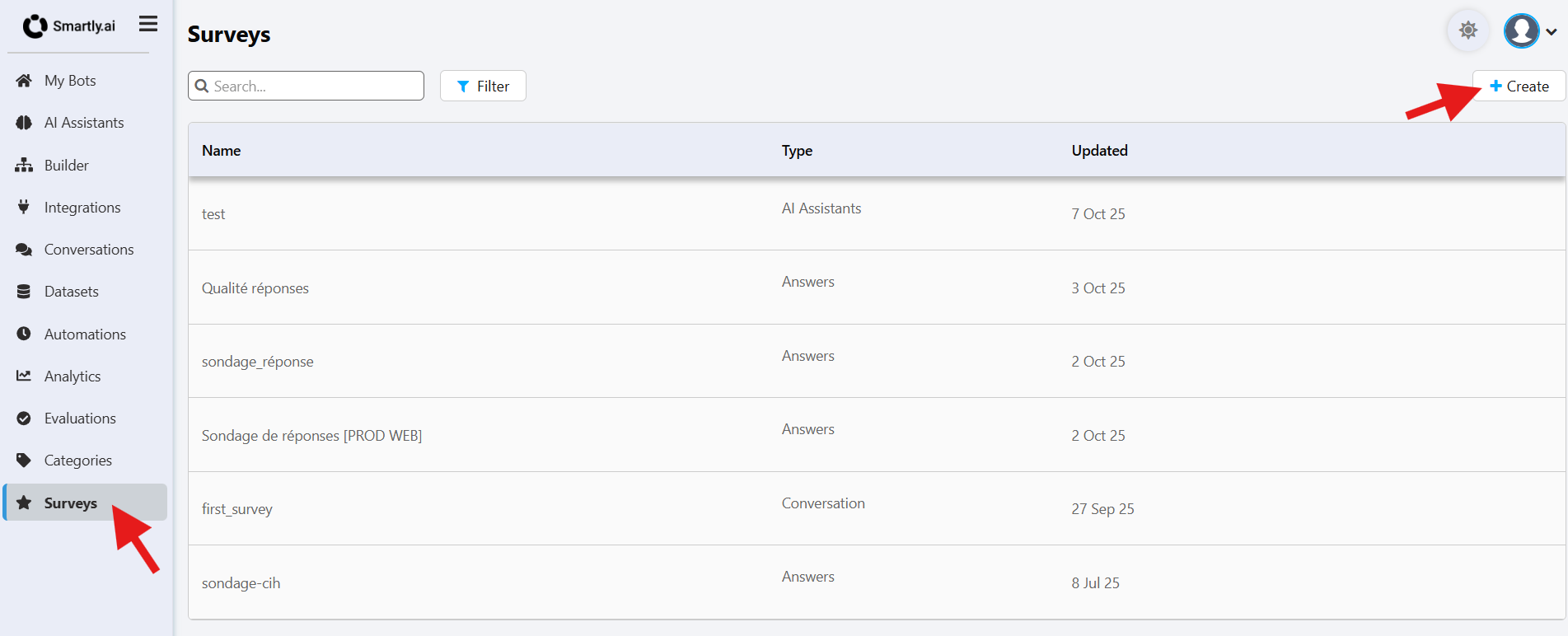Open the Categories sidebar item
This screenshot has height=636, width=1568.
77,461
